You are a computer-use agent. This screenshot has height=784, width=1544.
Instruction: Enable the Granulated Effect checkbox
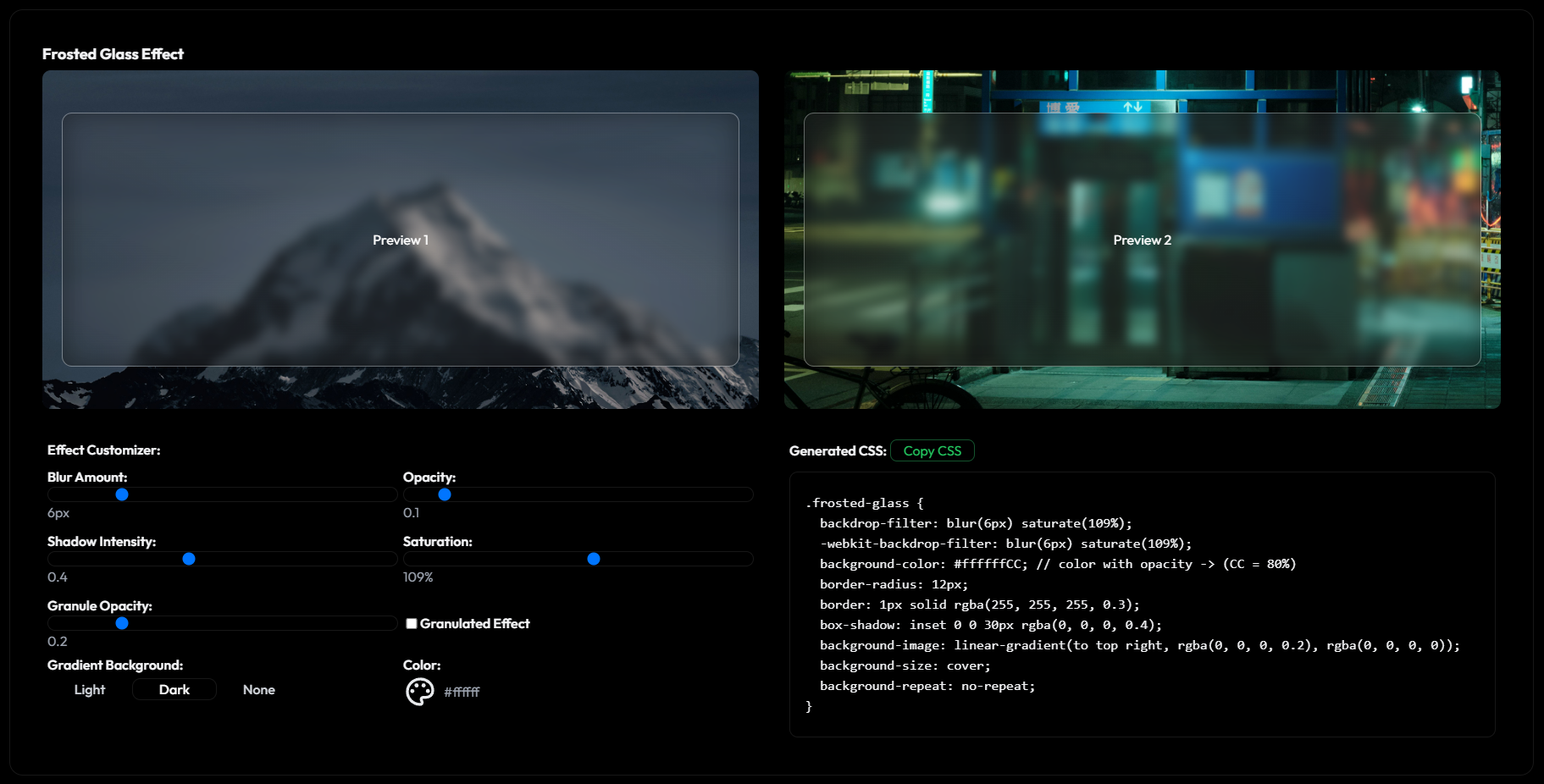coord(412,623)
